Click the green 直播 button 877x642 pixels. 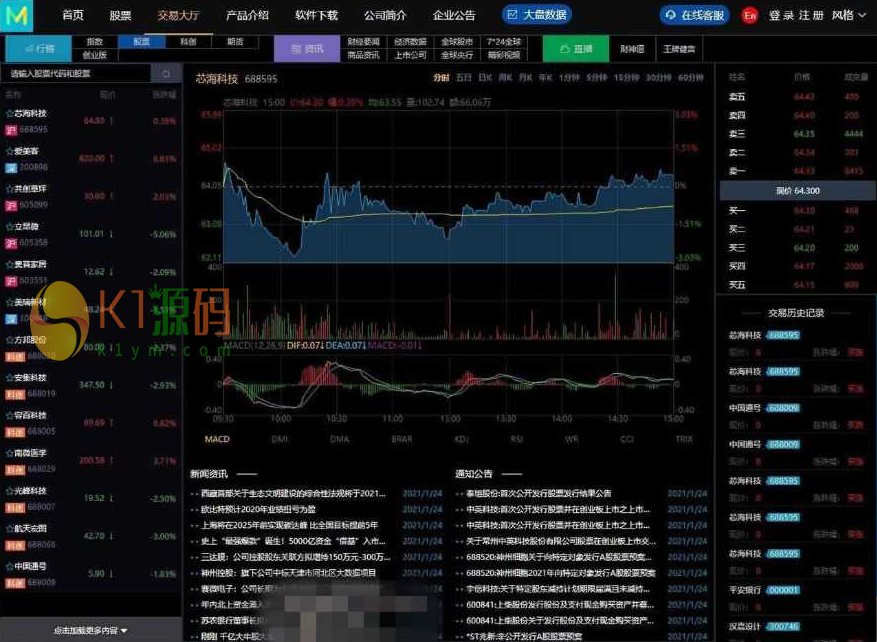coord(576,49)
